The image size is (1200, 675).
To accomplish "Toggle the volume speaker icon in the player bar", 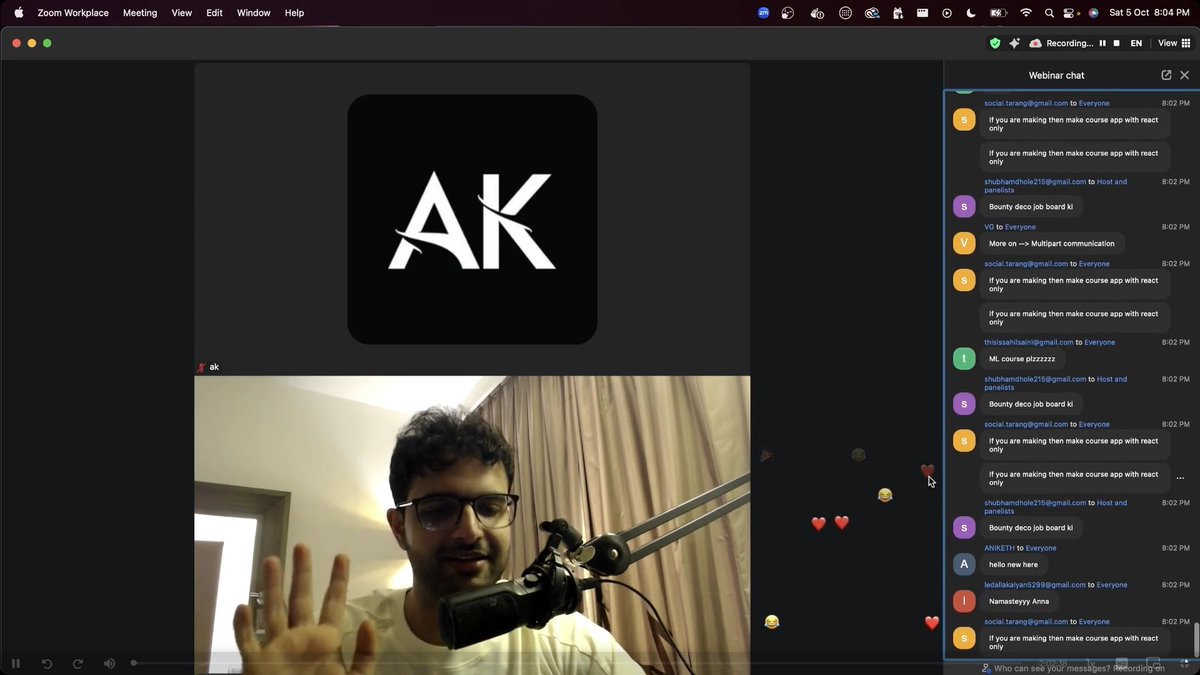I will 109,663.
